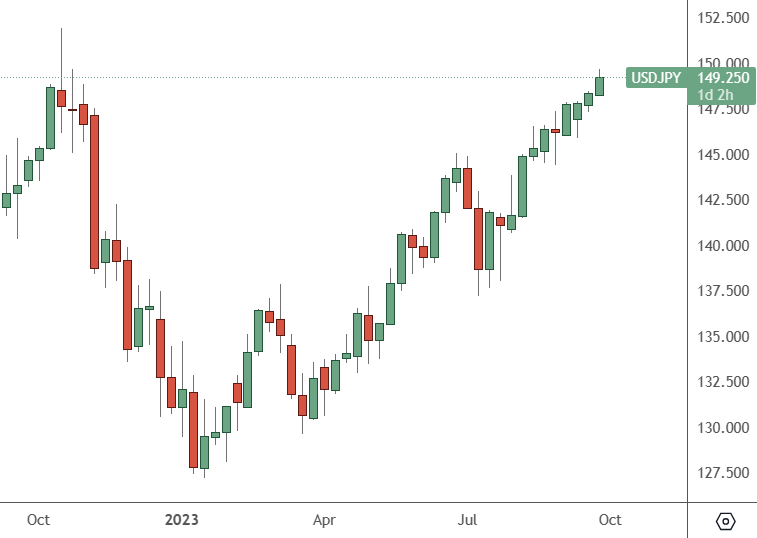The image size is (757, 538).
Task: Click the Jul time axis label
Action: (x=467, y=520)
